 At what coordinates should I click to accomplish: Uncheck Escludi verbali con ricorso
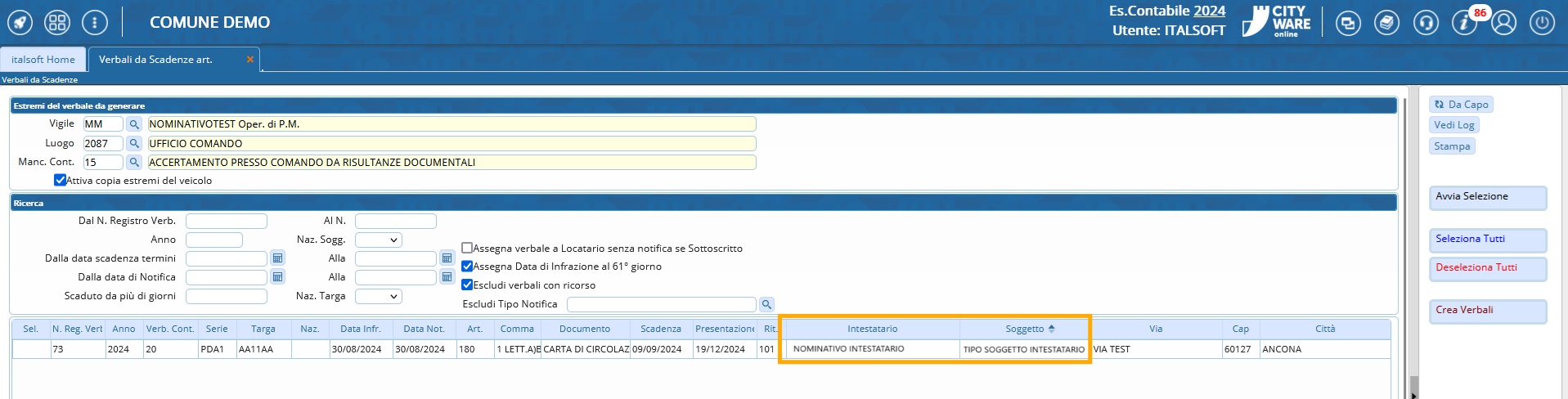(467, 285)
